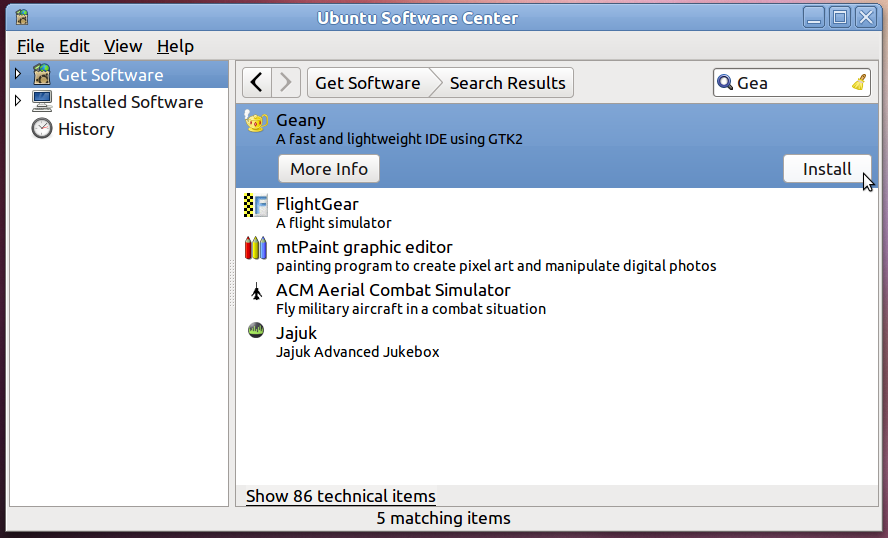This screenshot has height=538, width=888.
Task: Go back using the left arrow button
Action: [x=257, y=83]
